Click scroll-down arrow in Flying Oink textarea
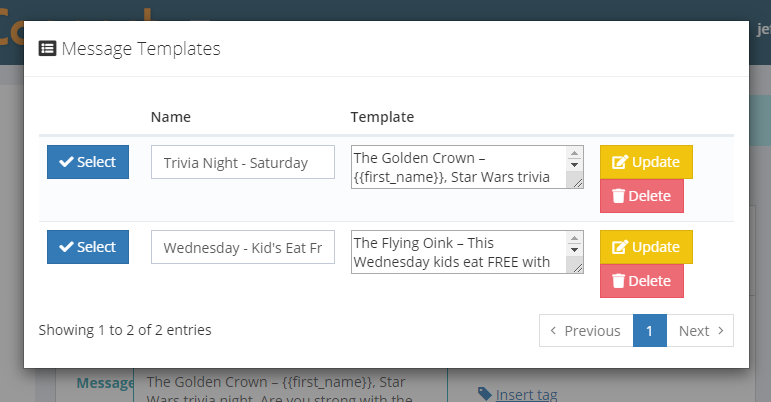 click(574, 250)
